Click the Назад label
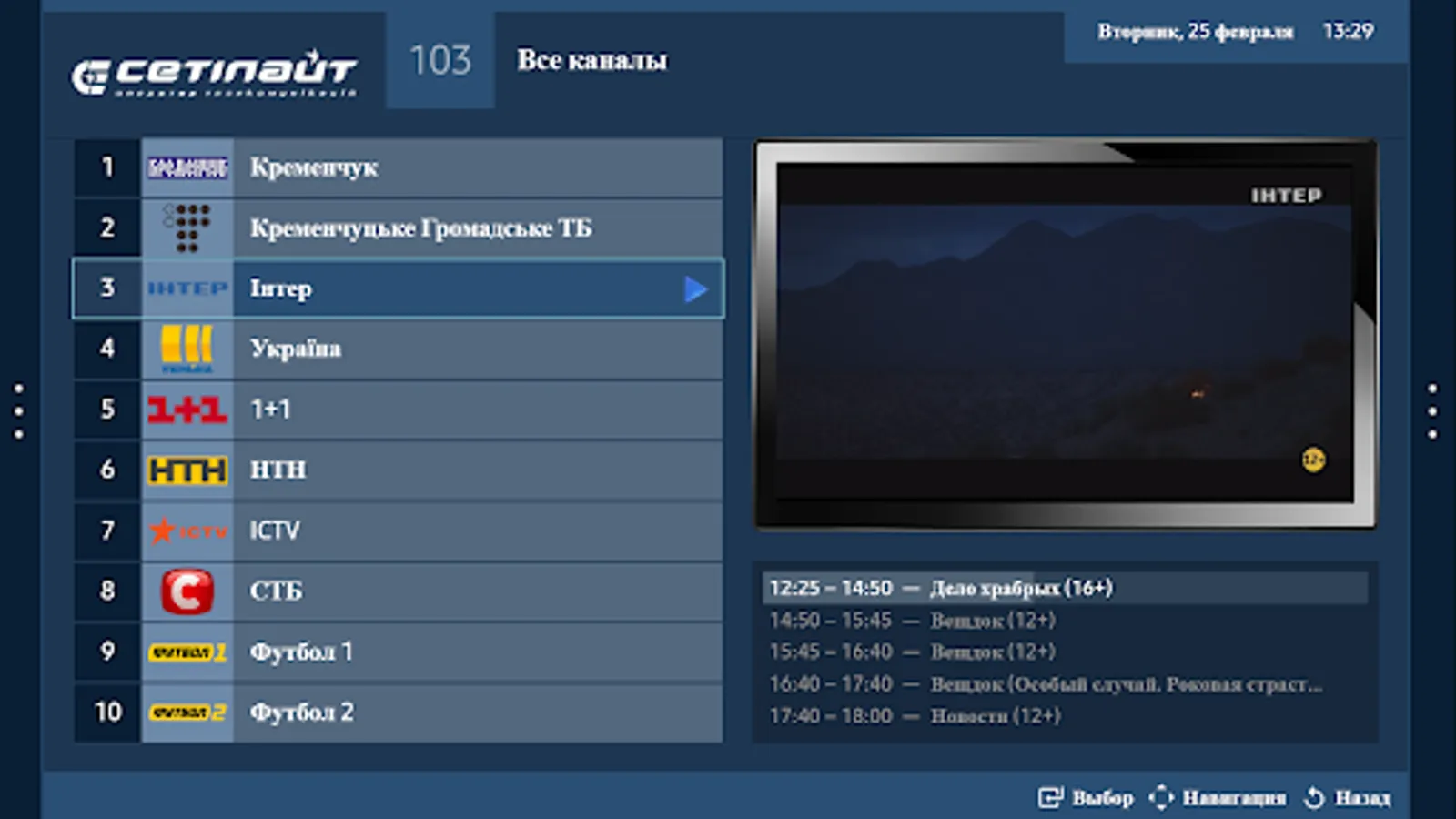The image size is (1456, 819). 1362,798
